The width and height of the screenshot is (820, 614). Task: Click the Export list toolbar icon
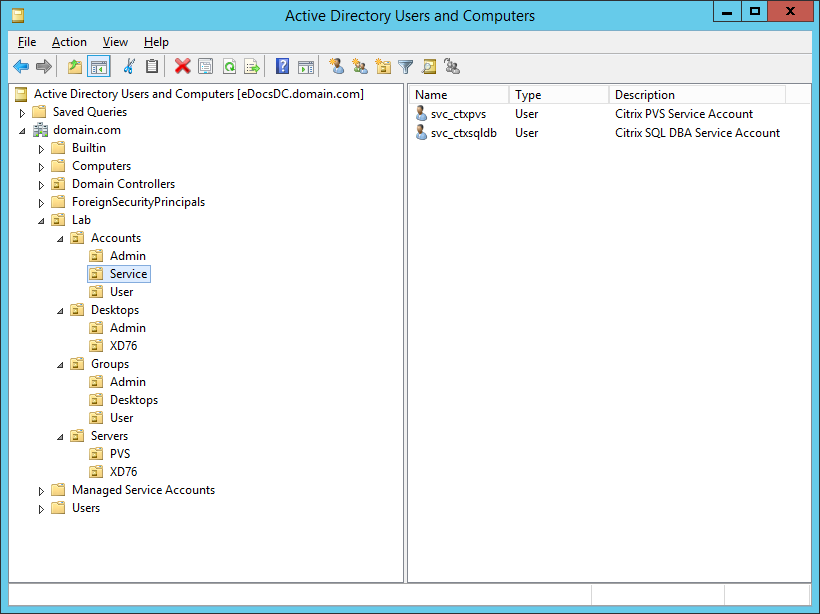click(x=252, y=67)
